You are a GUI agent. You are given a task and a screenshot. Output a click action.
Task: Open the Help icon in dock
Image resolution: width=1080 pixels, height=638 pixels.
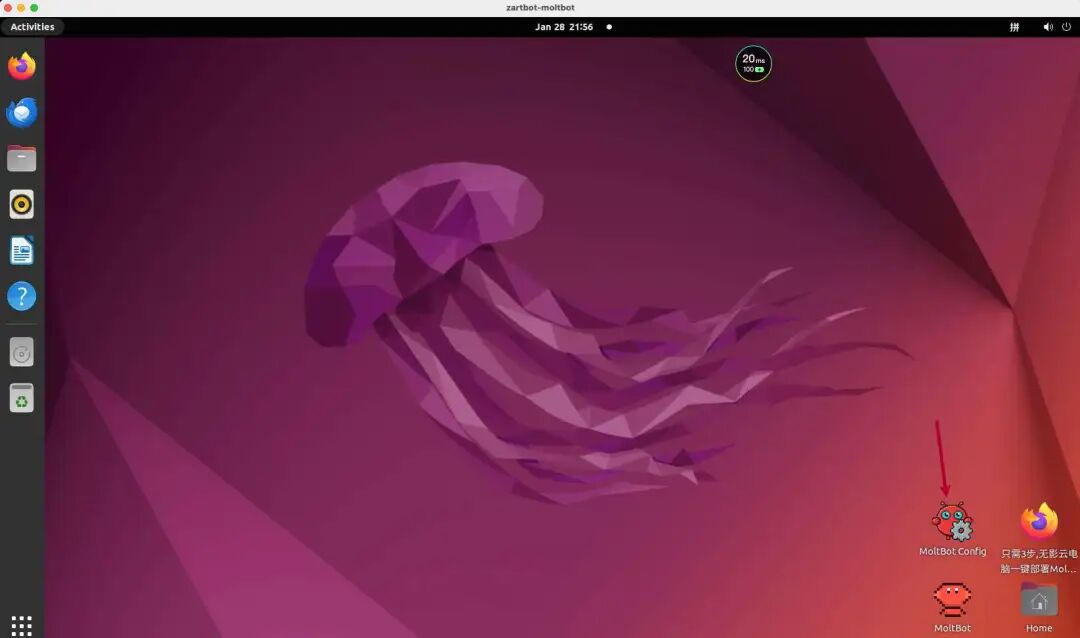(22, 296)
